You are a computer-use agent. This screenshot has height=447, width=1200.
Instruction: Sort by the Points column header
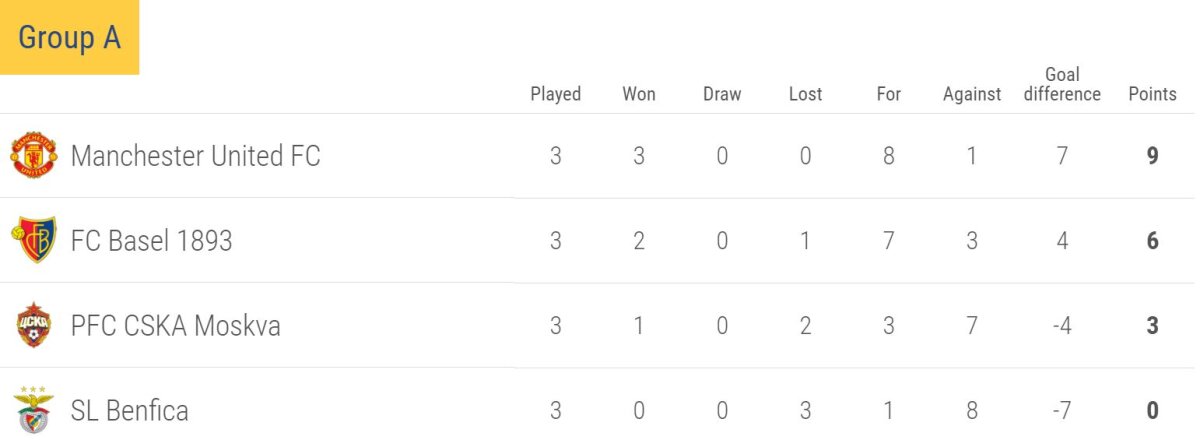pyautogui.click(x=1152, y=94)
